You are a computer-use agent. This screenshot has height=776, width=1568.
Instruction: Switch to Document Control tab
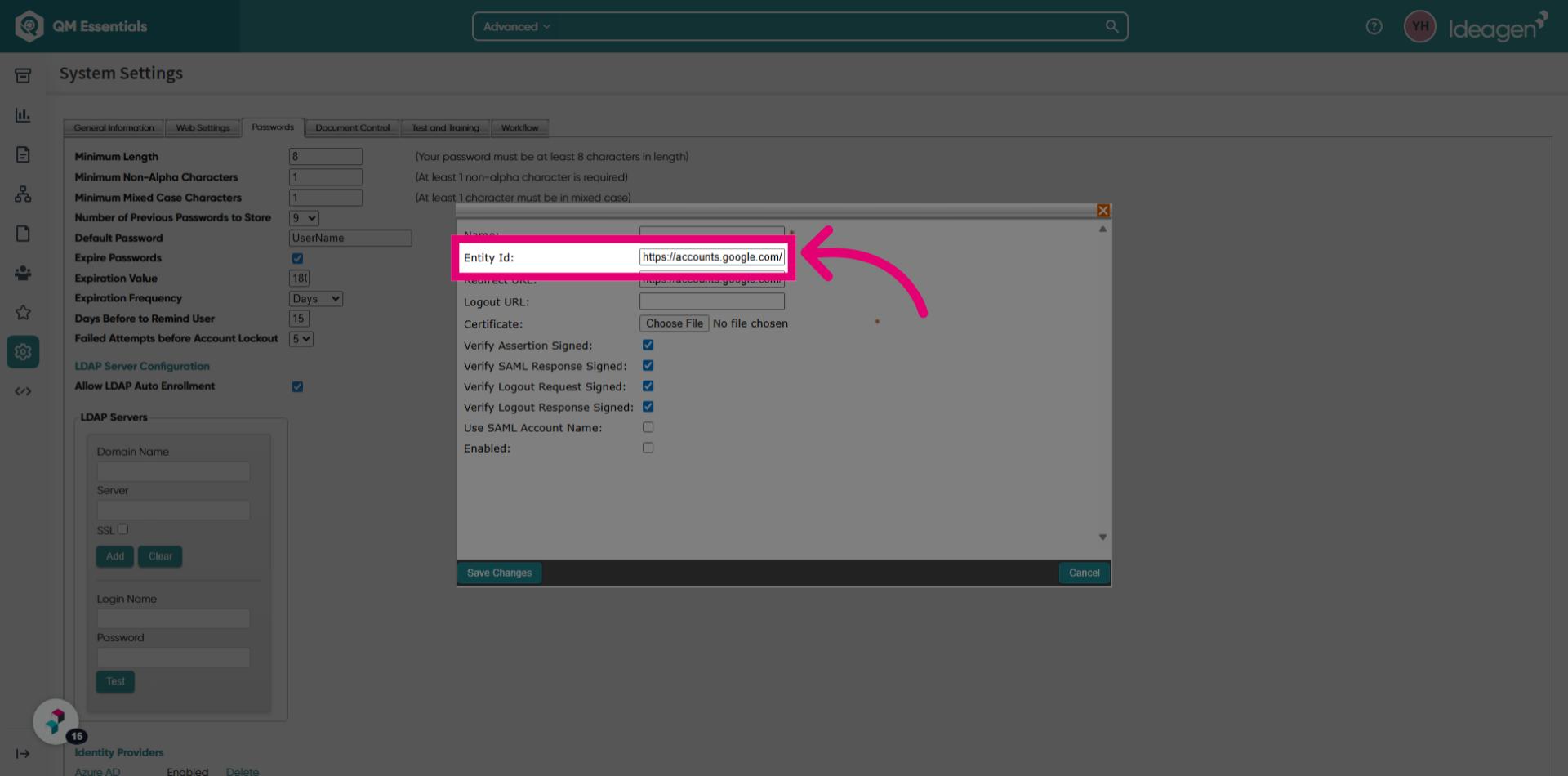(353, 128)
